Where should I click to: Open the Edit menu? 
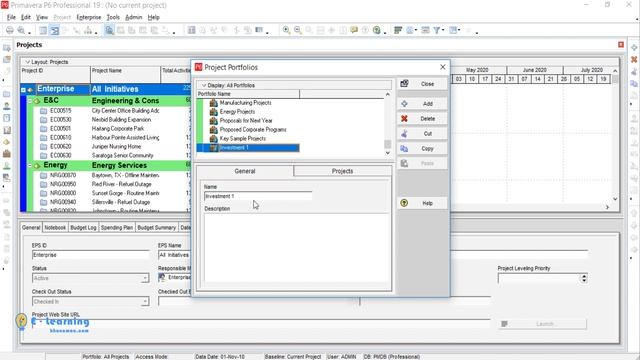[x=26, y=17]
